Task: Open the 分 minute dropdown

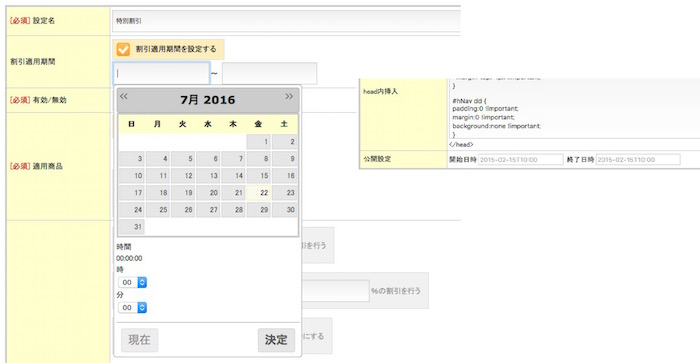Action: click(133, 308)
